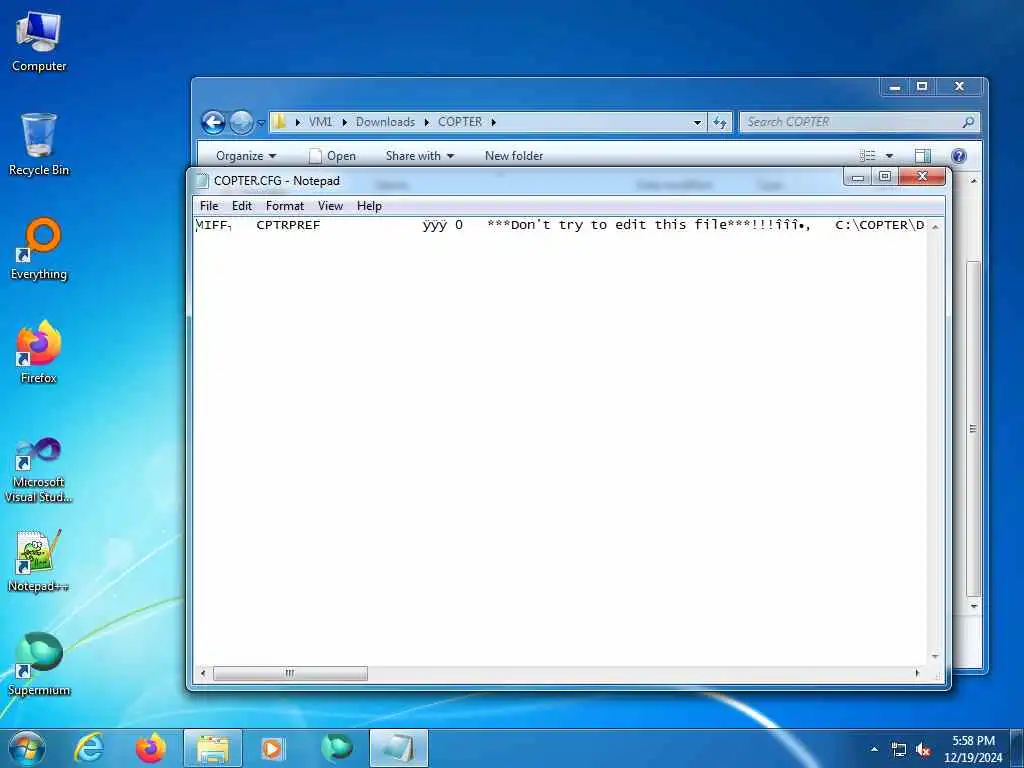The image size is (1024, 768).
Task: Open the Explorer view options dropdown arrow
Action: 889,156
